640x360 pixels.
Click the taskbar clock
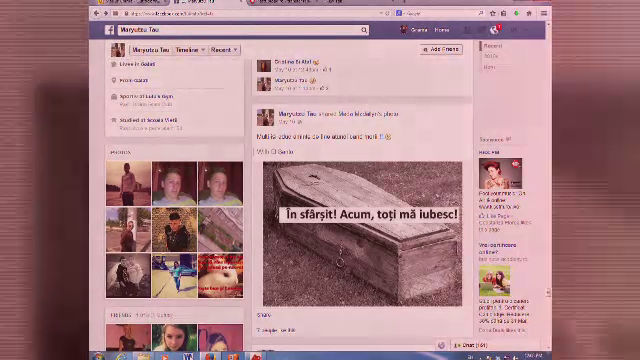[533, 356]
